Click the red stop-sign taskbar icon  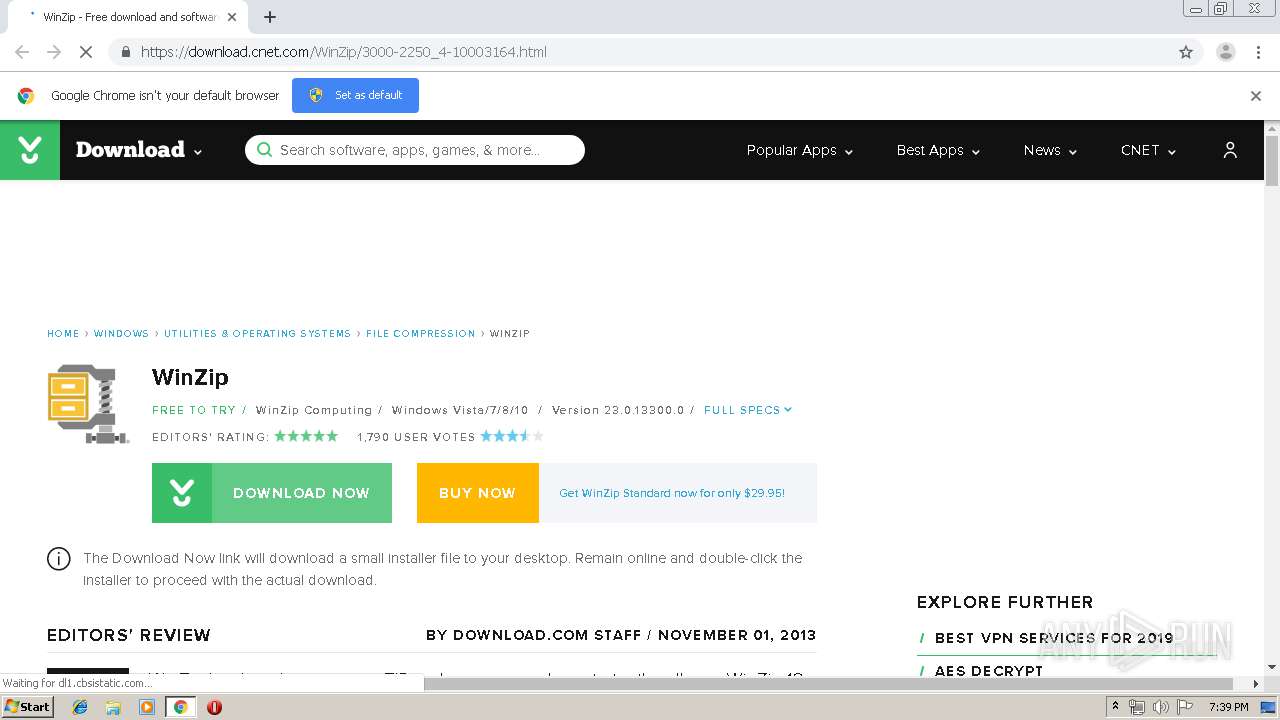point(214,707)
